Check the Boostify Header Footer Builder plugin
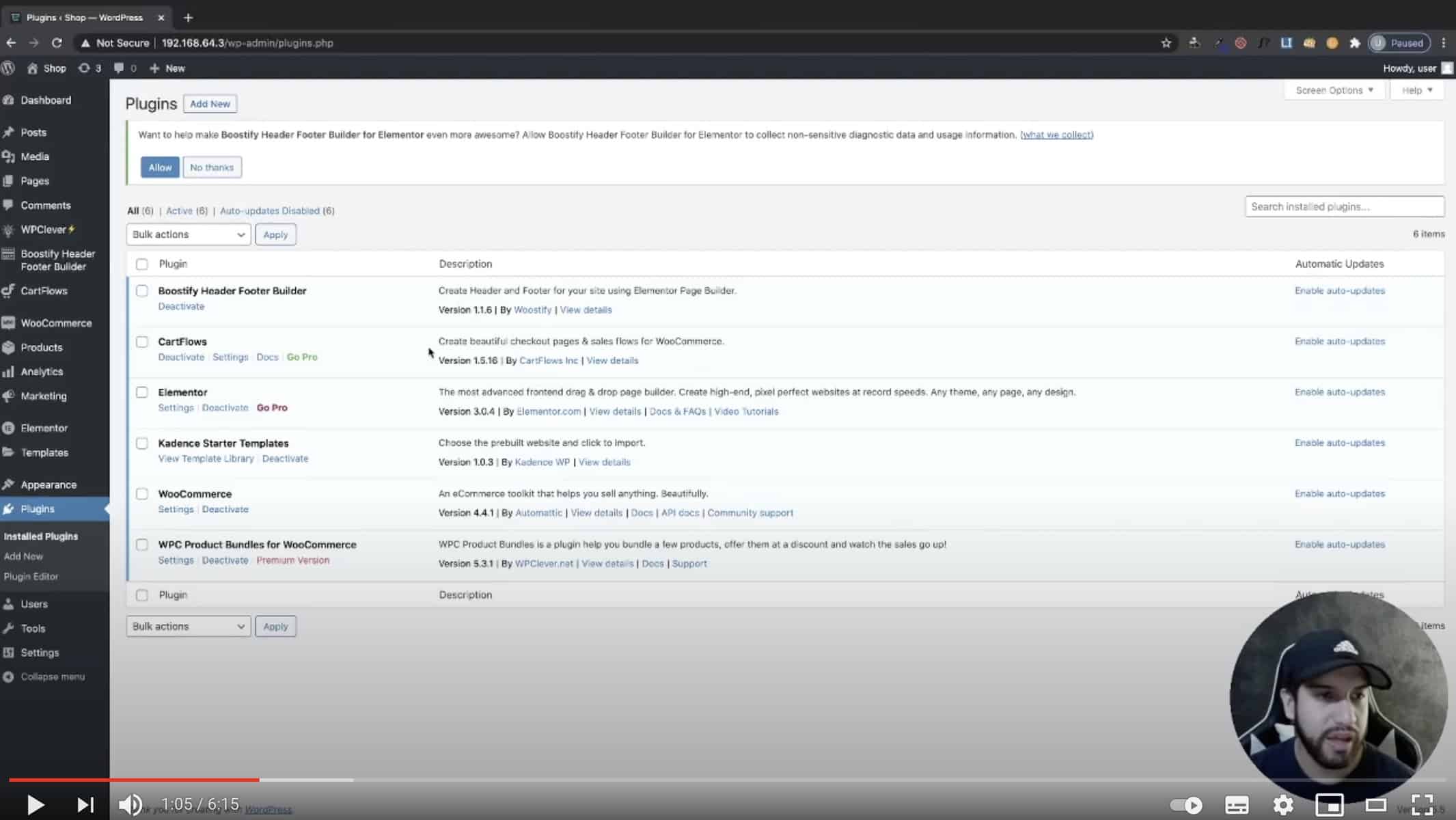 (141, 291)
